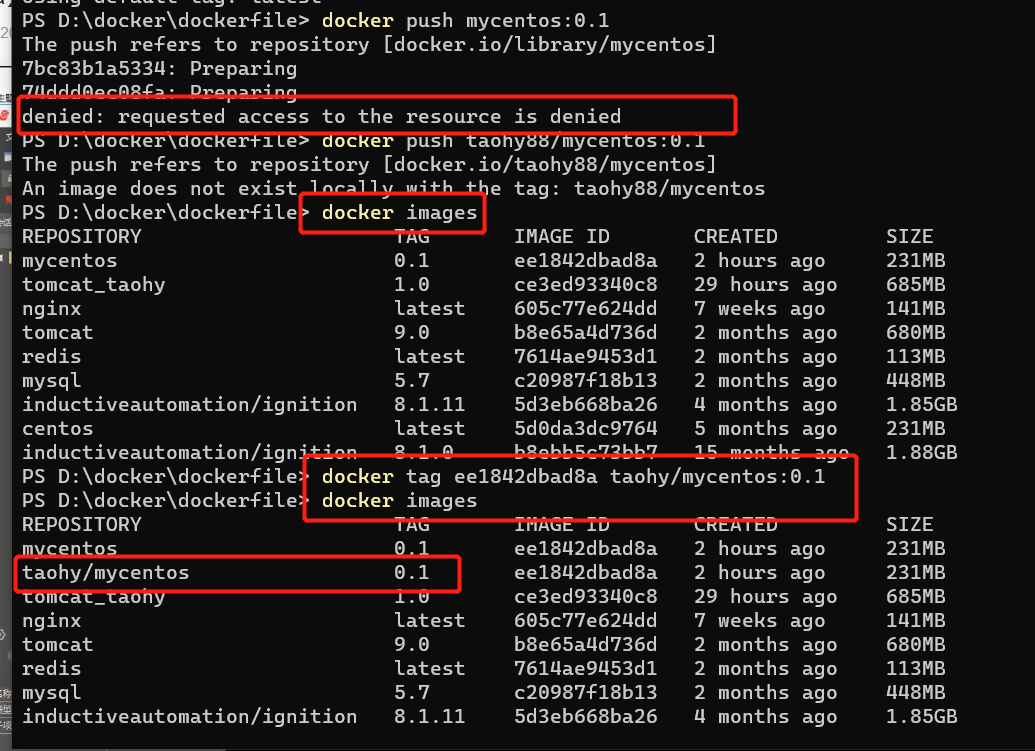The height and width of the screenshot is (751, 1035).
Task: Select "tomcat_taohy" in the first images listing
Action: (93, 285)
